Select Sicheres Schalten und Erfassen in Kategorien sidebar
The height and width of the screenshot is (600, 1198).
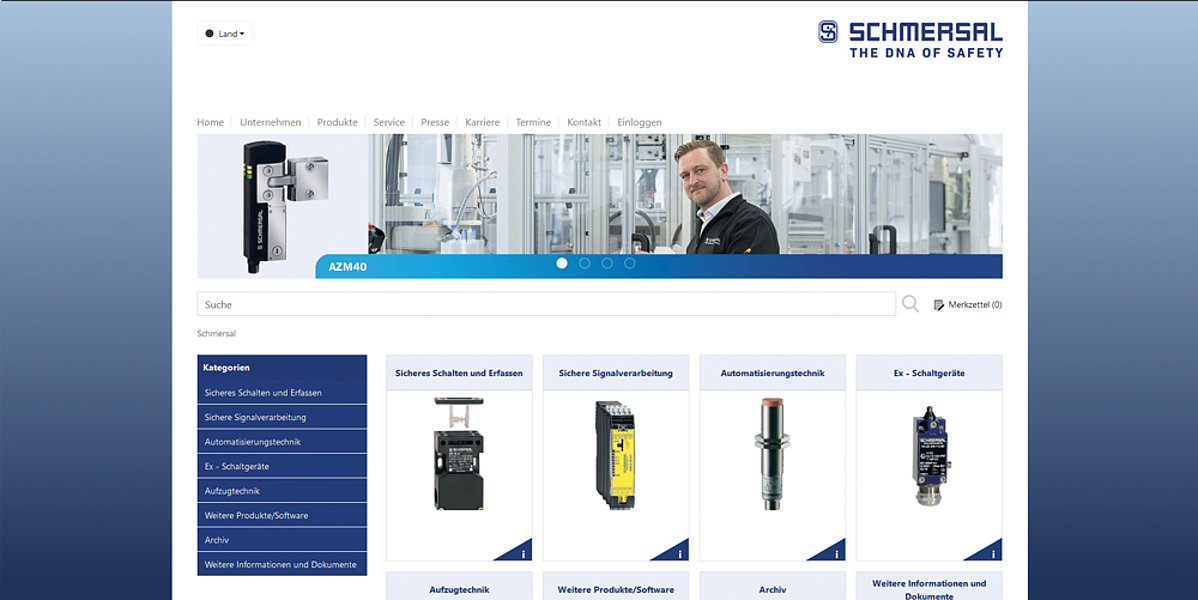click(x=282, y=393)
